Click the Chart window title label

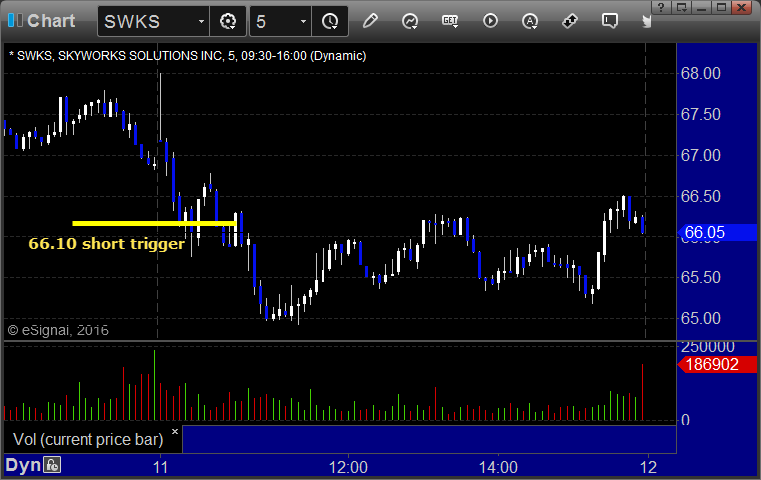[51, 21]
